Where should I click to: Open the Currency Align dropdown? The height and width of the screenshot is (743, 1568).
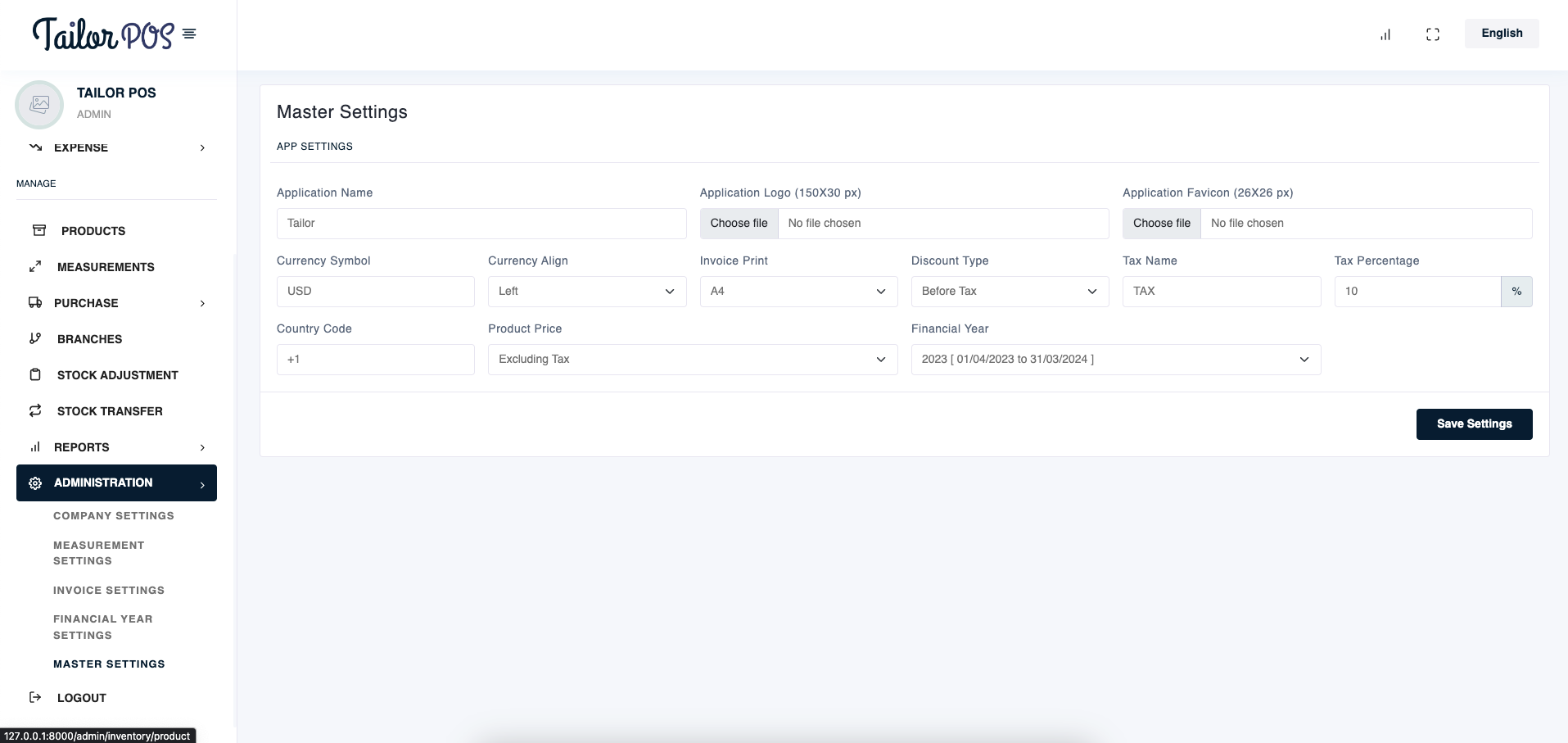pyautogui.click(x=586, y=292)
